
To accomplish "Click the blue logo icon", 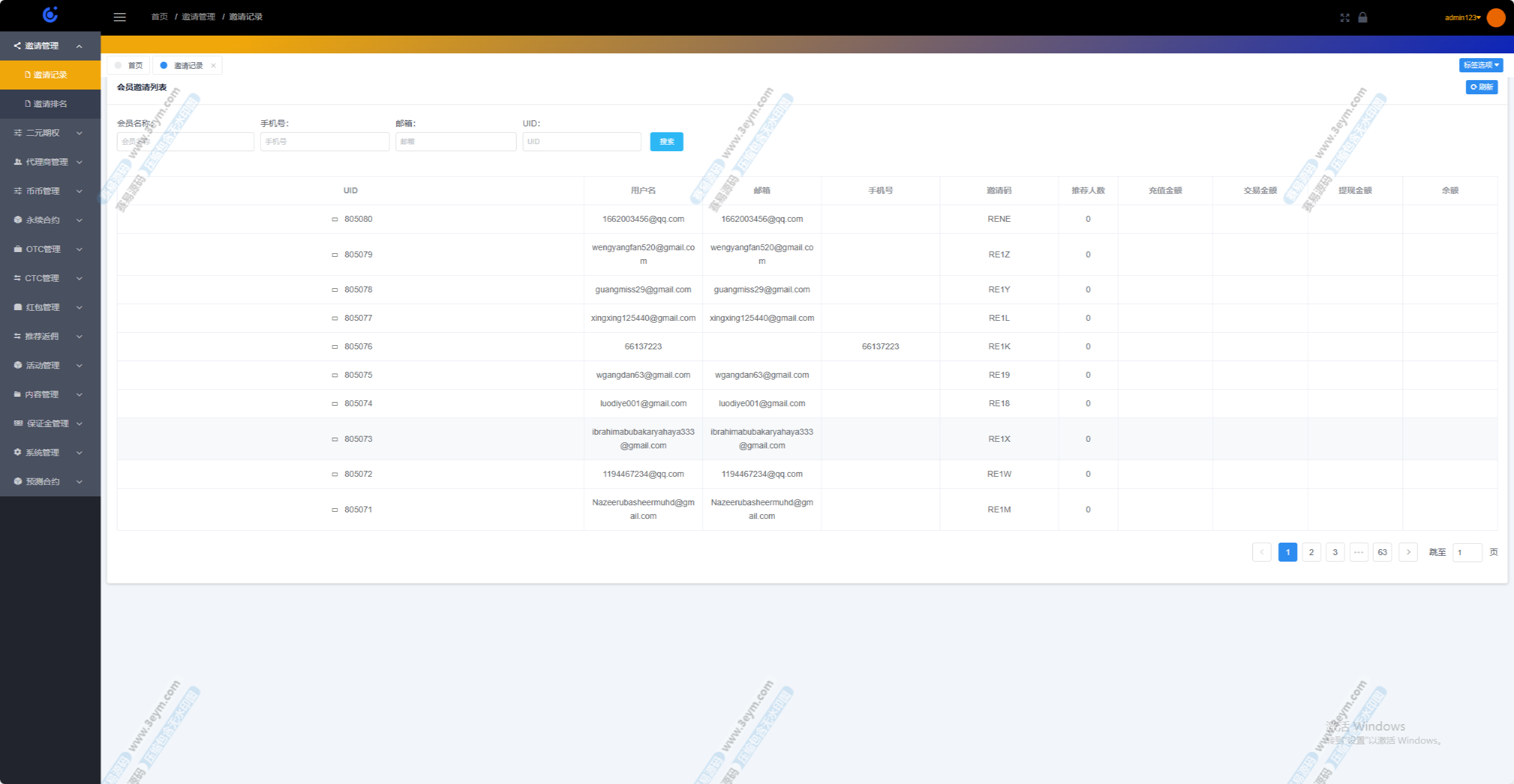I will [50, 15].
